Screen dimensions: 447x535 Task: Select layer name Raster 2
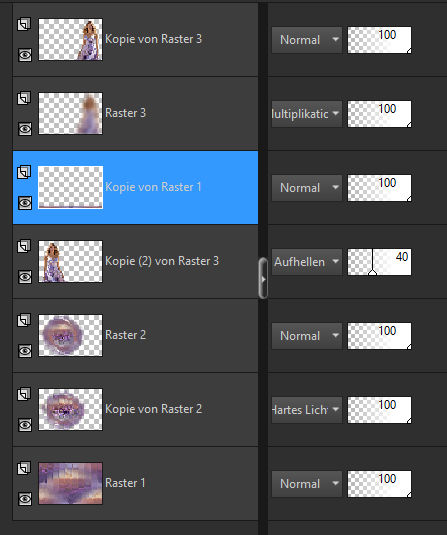pos(126,335)
